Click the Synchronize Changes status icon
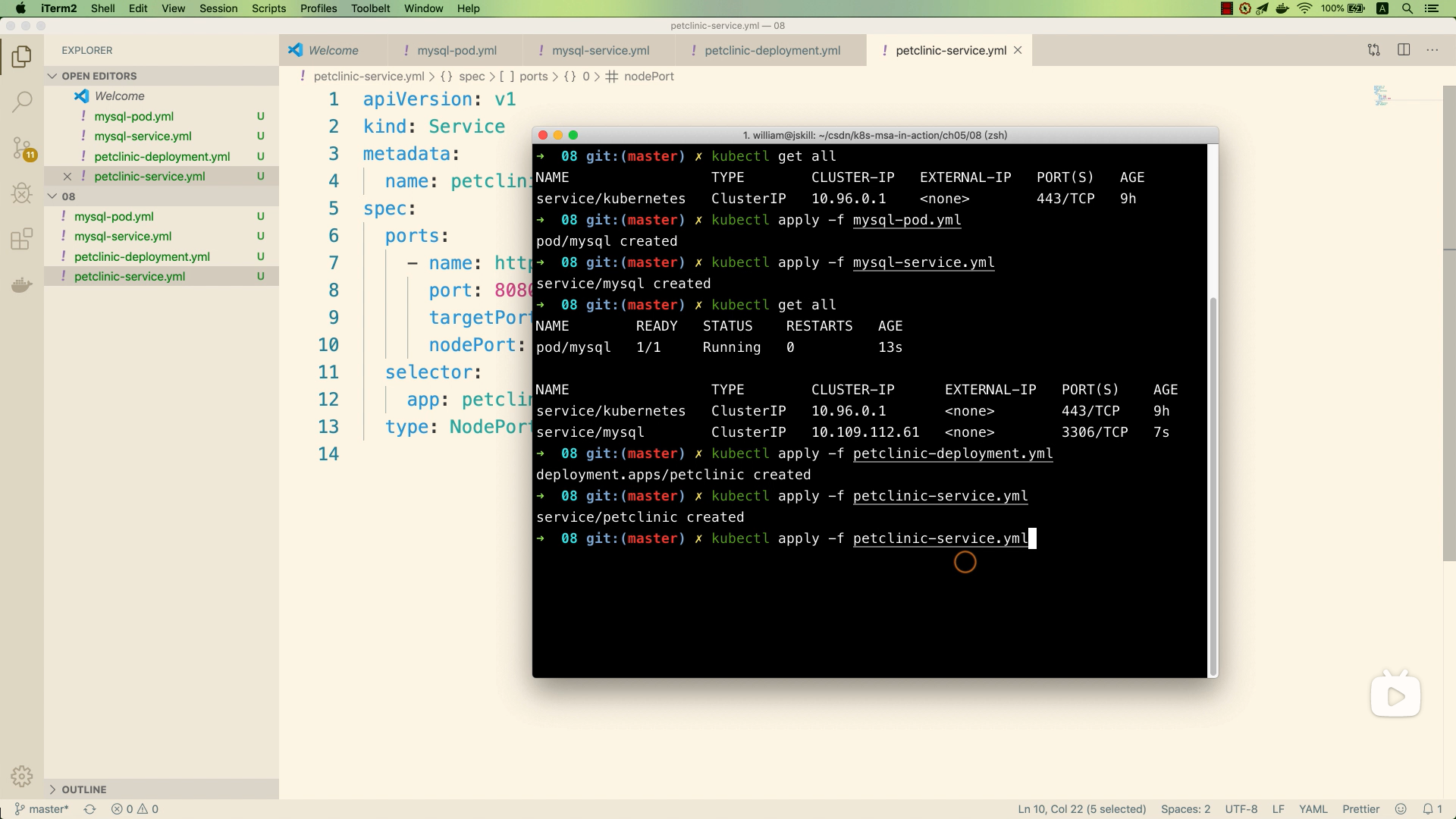The width and height of the screenshot is (1456, 819). pos(89,809)
